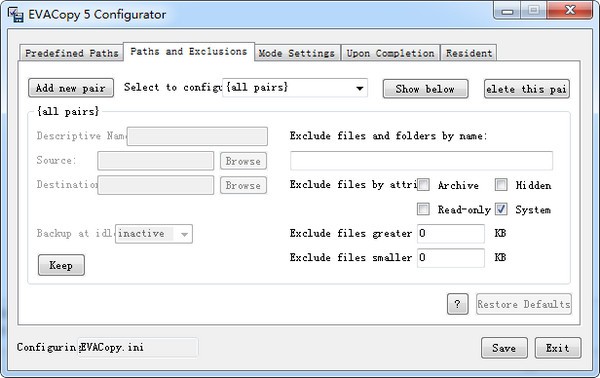This screenshot has width=600, height=378.
Task: Click the Configuring EVACopy.ini field
Action: 138,347
